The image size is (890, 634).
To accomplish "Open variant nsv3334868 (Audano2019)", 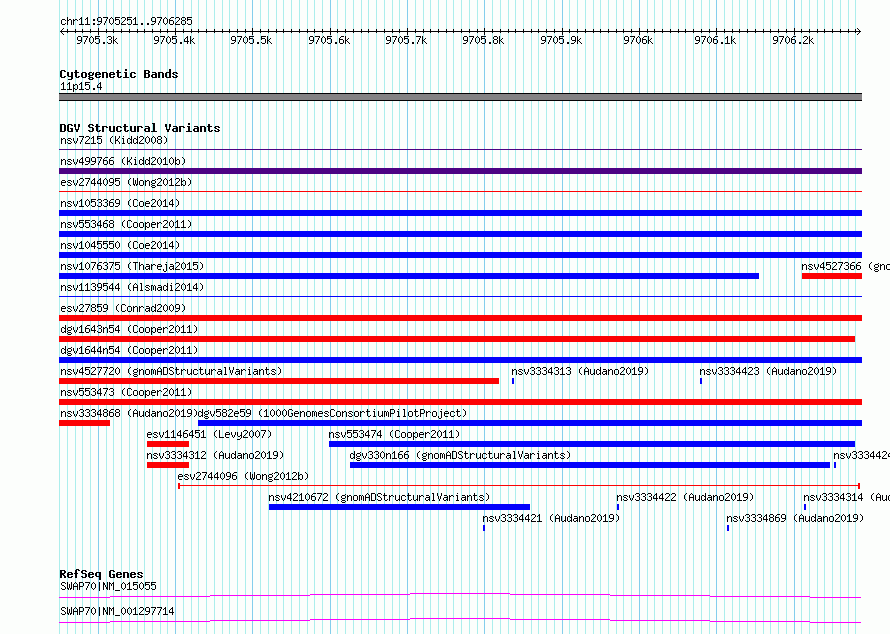I will (x=129, y=413).
